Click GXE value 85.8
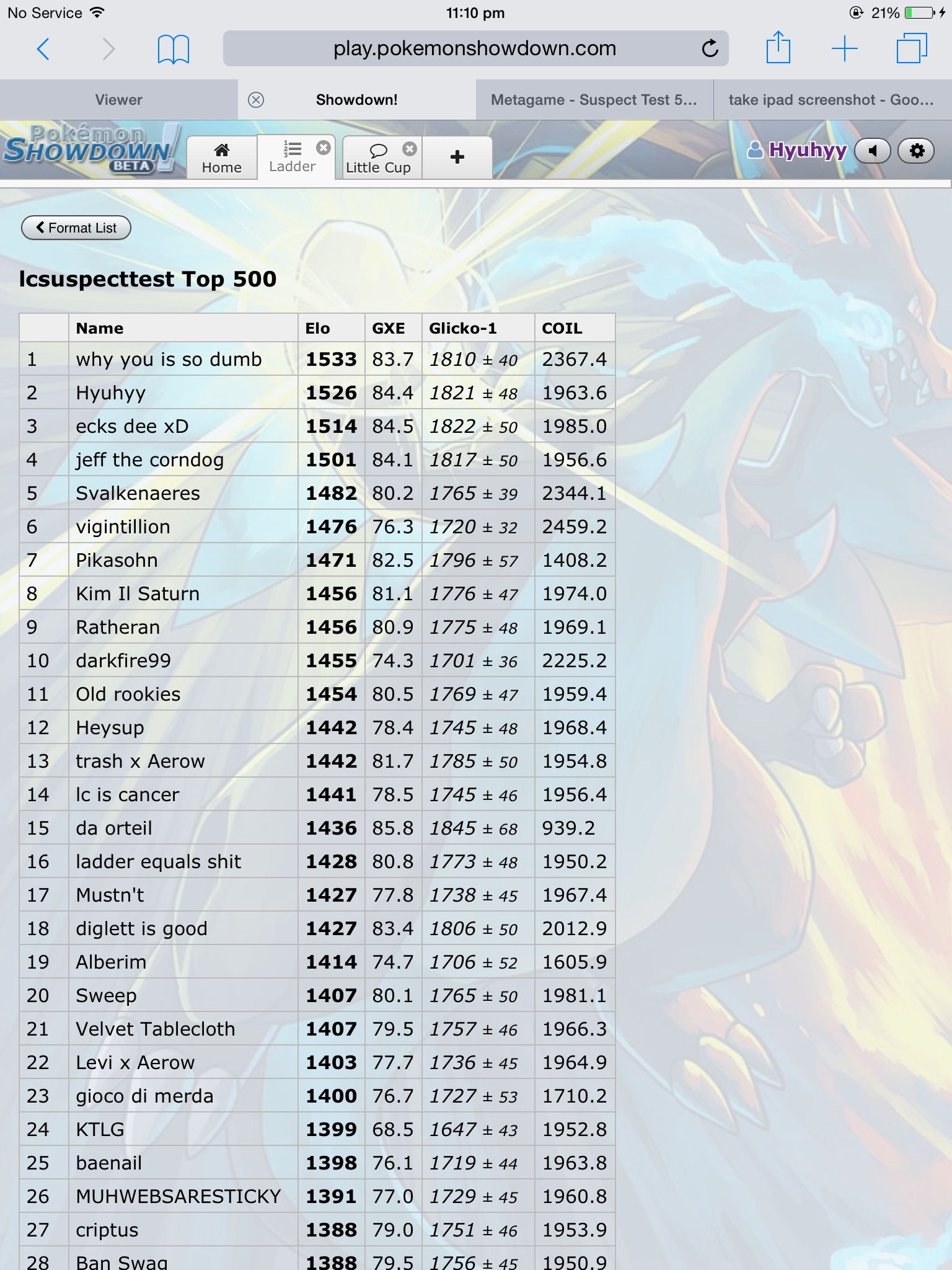Image resolution: width=952 pixels, height=1270 pixels. point(393,828)
